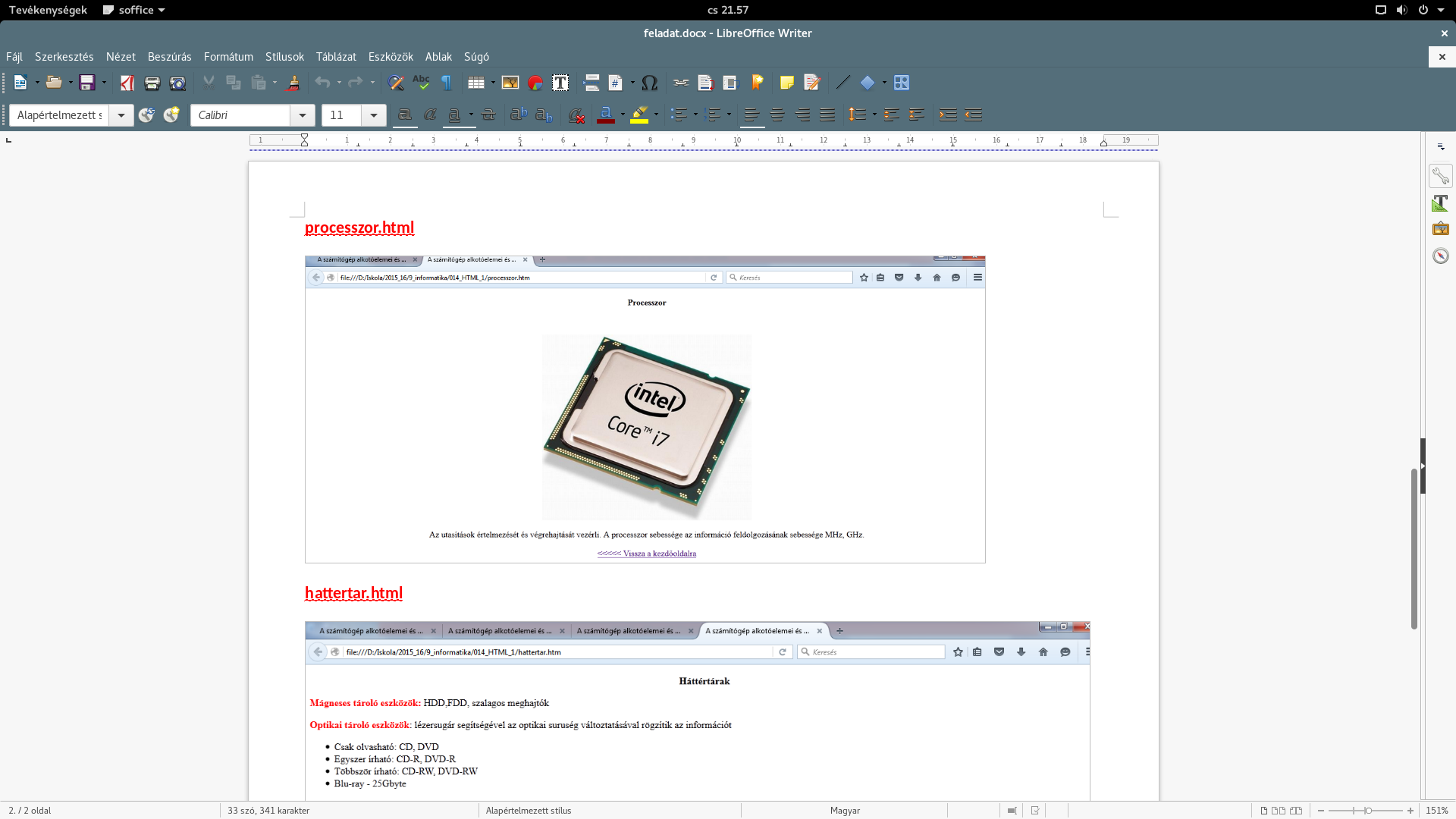Open the font color dropdown arrow
This screenshot has height=819, width=1456.
pos(623,115)
